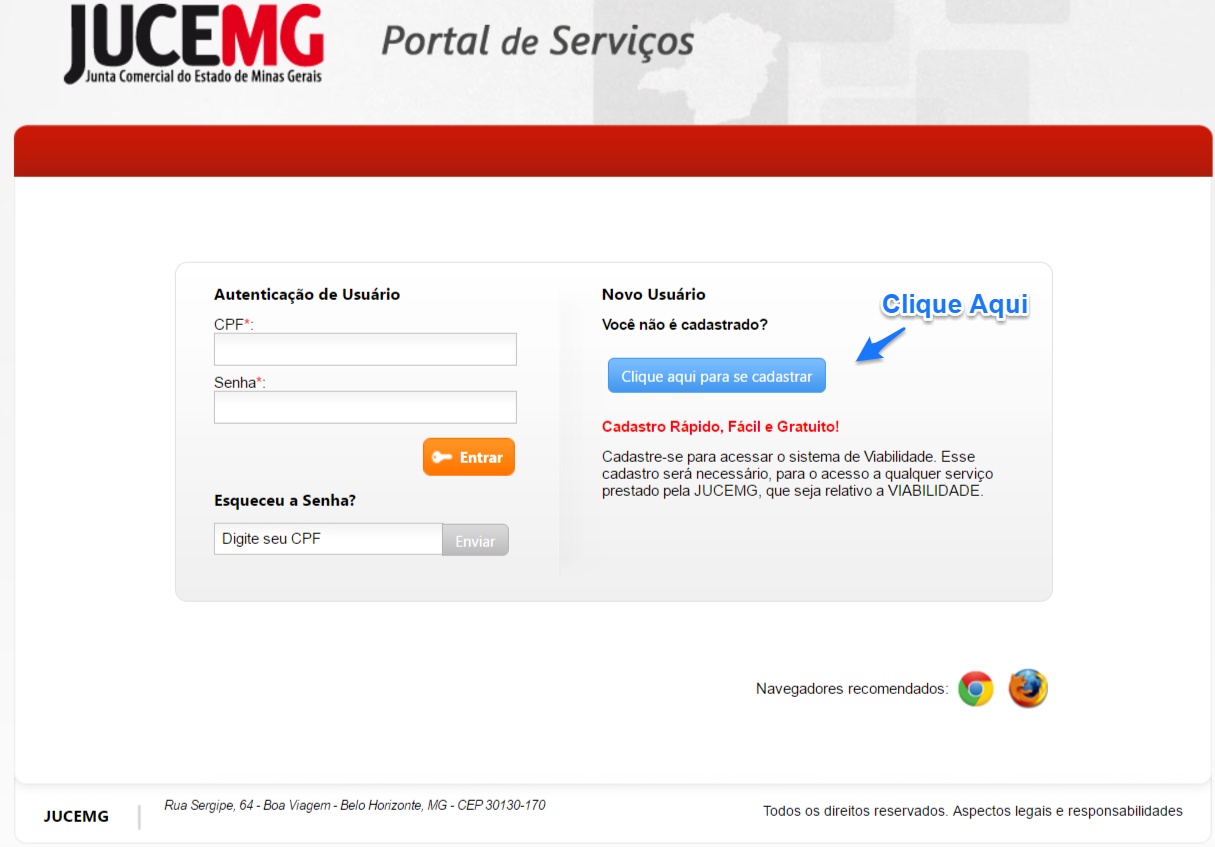Click the orange key icon on Entrar
This screenshot has height=847, width=1215.
pos(444,456)
